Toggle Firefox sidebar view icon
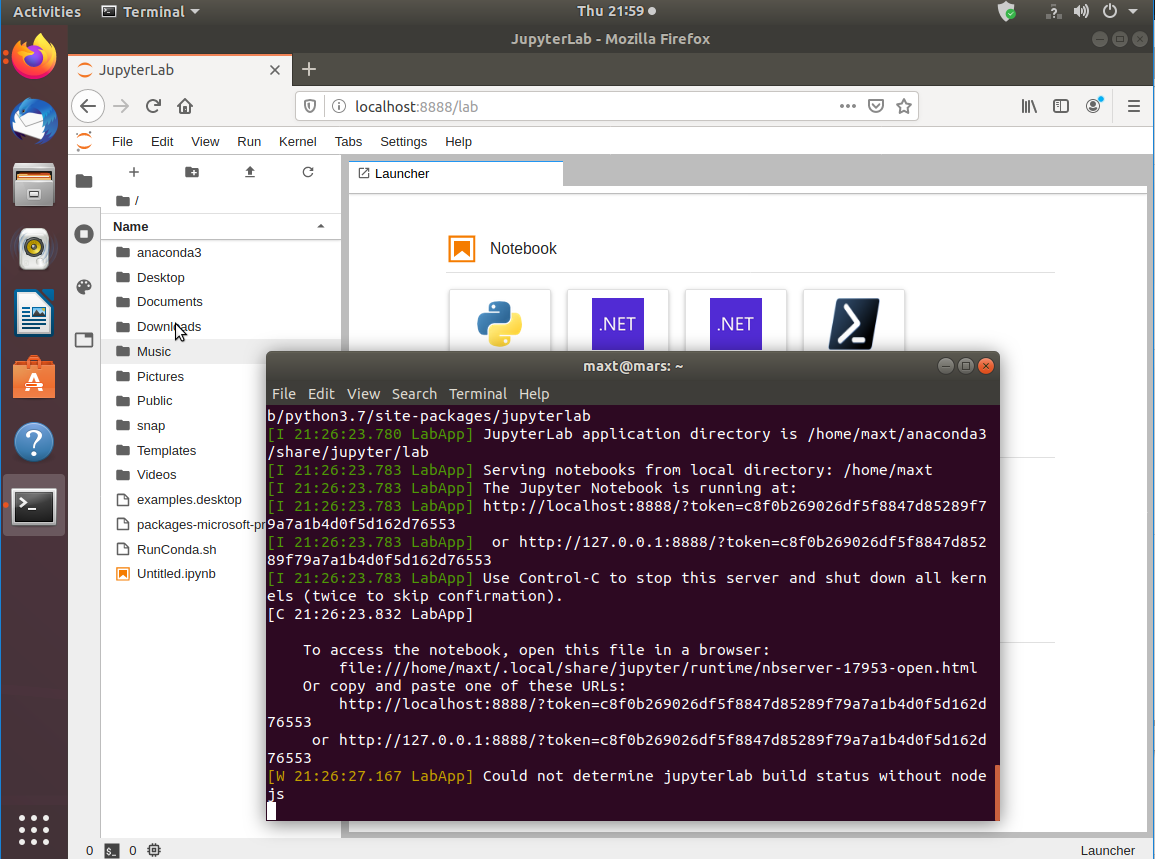Image resolution: width=1155 pixels, height=859 pixels. pyautogui.click(x=1061, y=106)
